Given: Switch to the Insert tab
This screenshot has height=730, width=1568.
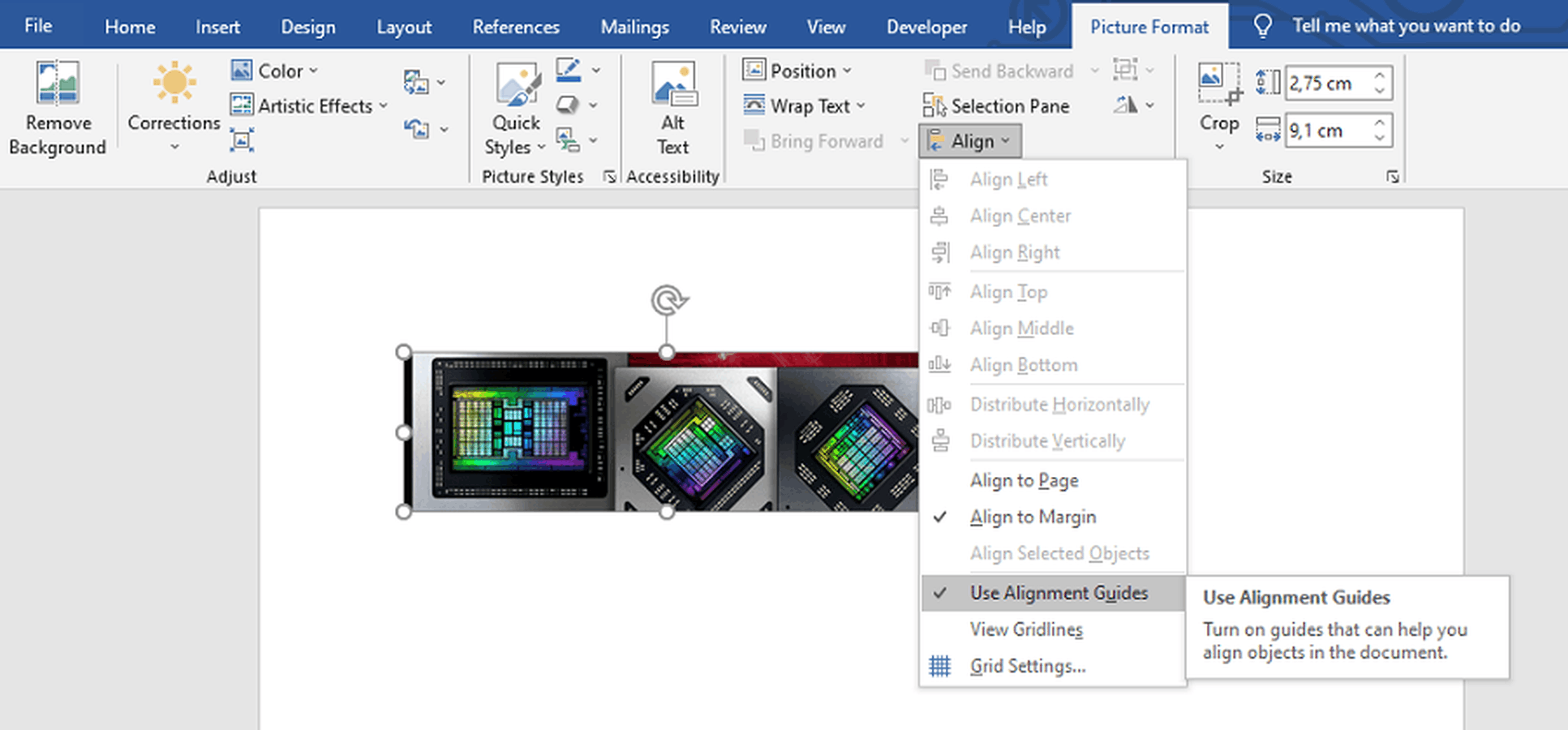Looking at the screenshot, I should tap(217, 27).
